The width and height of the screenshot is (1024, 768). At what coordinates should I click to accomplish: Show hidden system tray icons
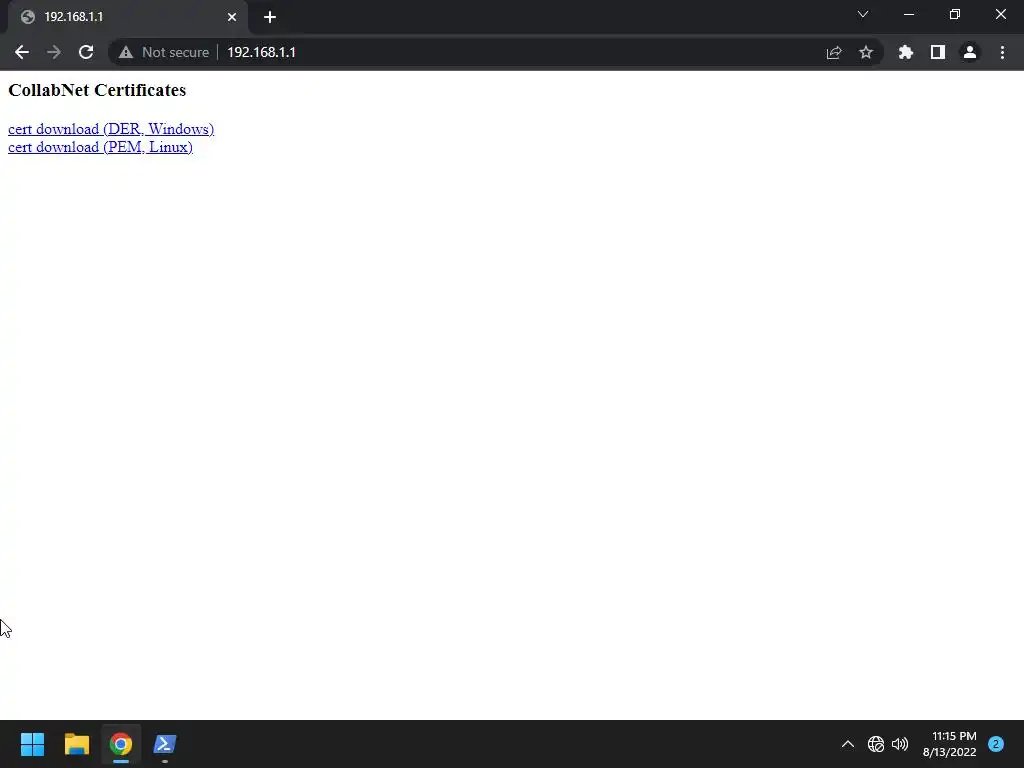848,744
